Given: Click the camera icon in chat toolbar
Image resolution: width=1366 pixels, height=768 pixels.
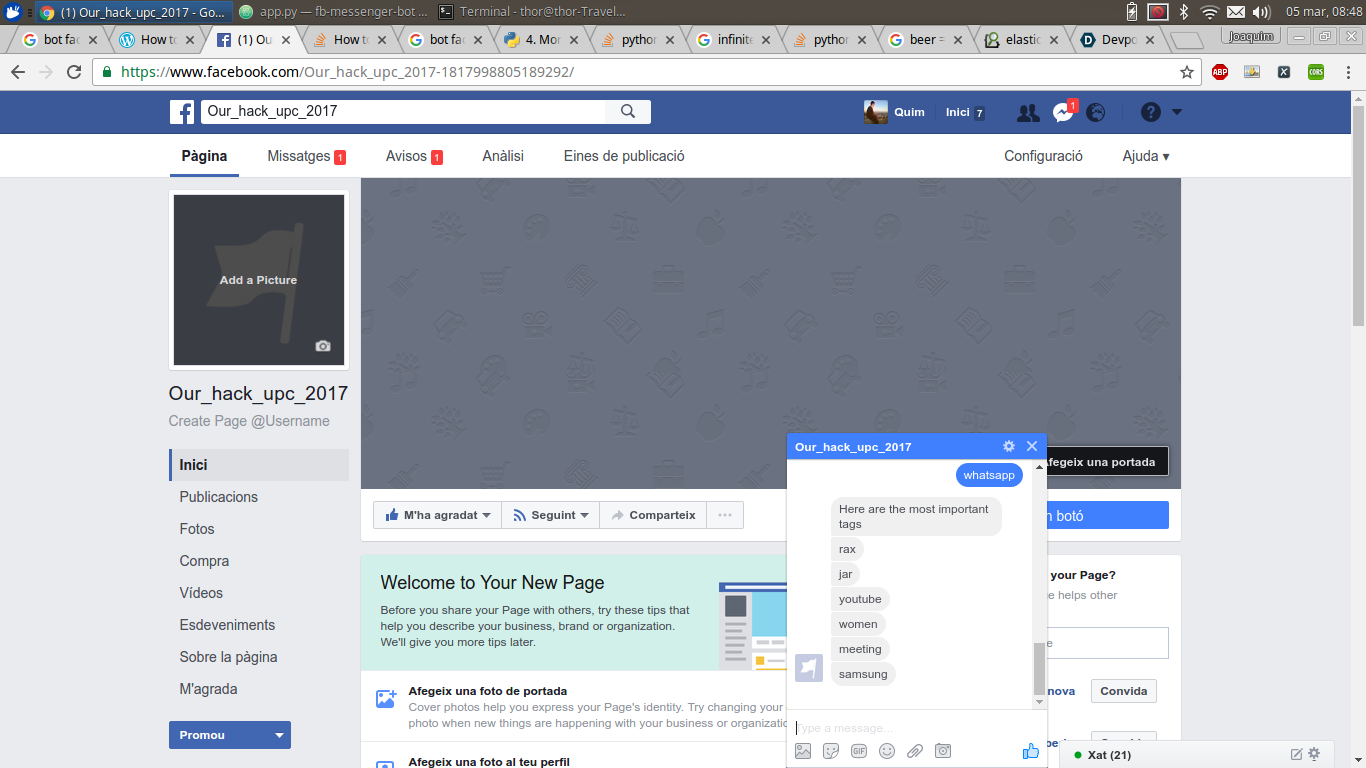Looking at the screenshot, I should 943,751.
